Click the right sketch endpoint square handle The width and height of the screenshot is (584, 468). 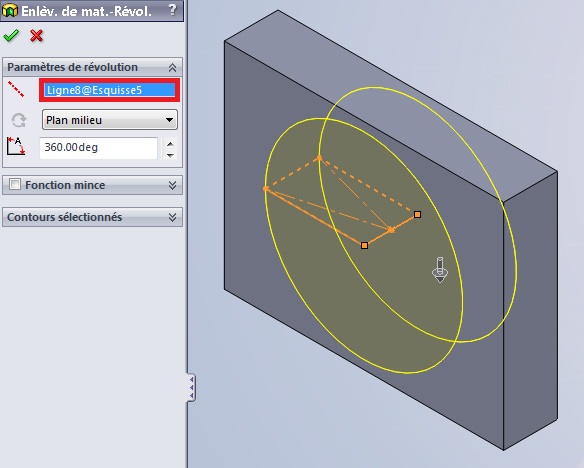tap(418, 214)
